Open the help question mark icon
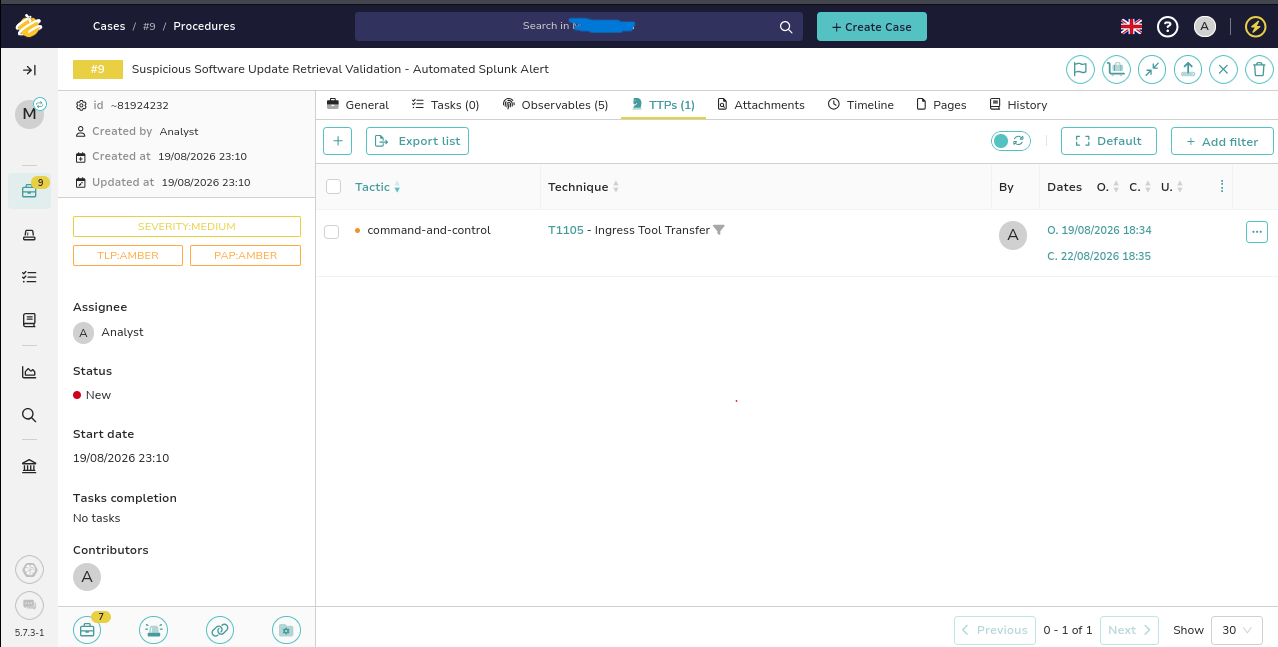 [x=1167, y=27]
